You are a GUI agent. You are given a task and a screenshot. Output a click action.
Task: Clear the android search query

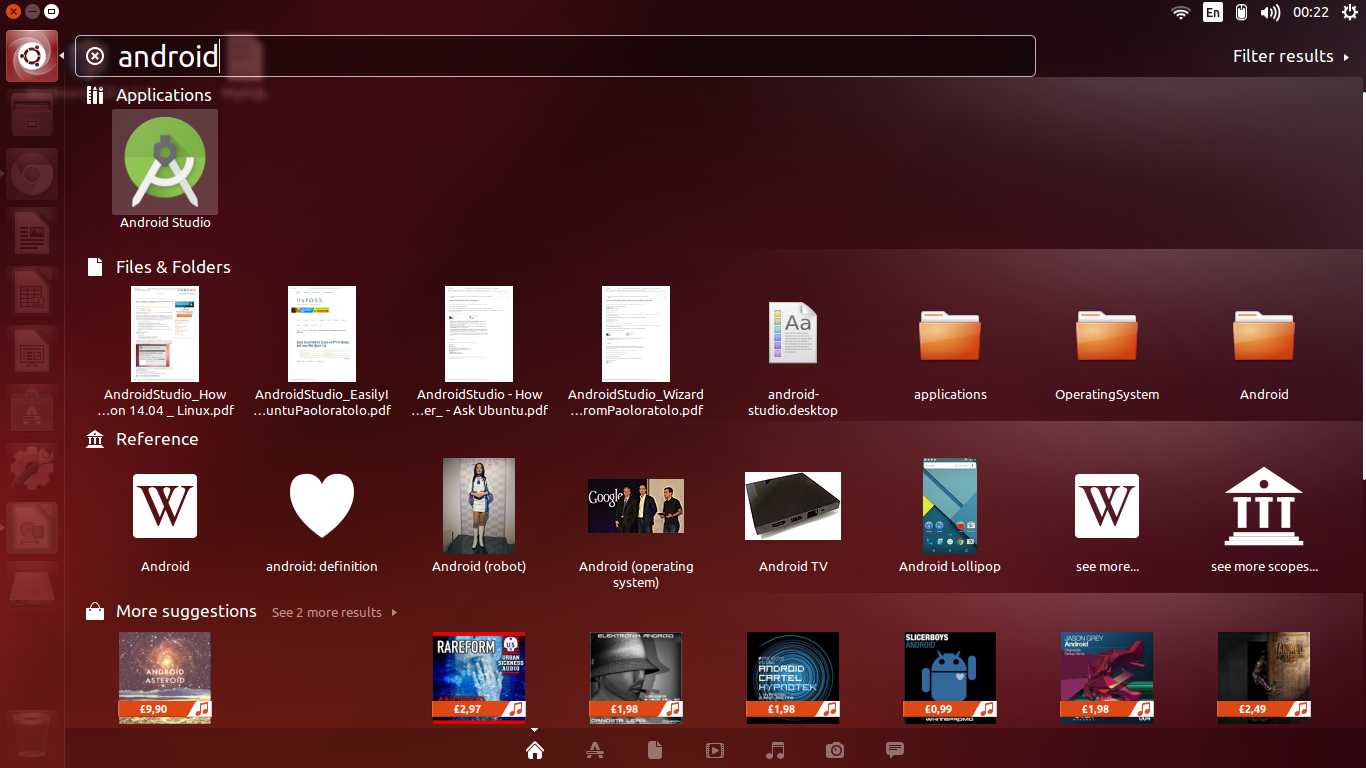(95, 56)
